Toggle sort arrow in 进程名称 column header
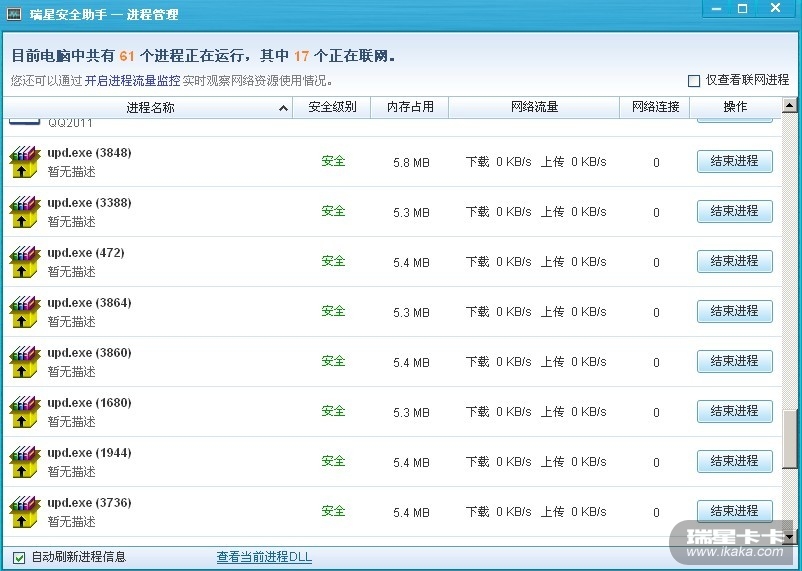Image resolution: width=802 pixels, height=571 pixels. click(283, 108)
